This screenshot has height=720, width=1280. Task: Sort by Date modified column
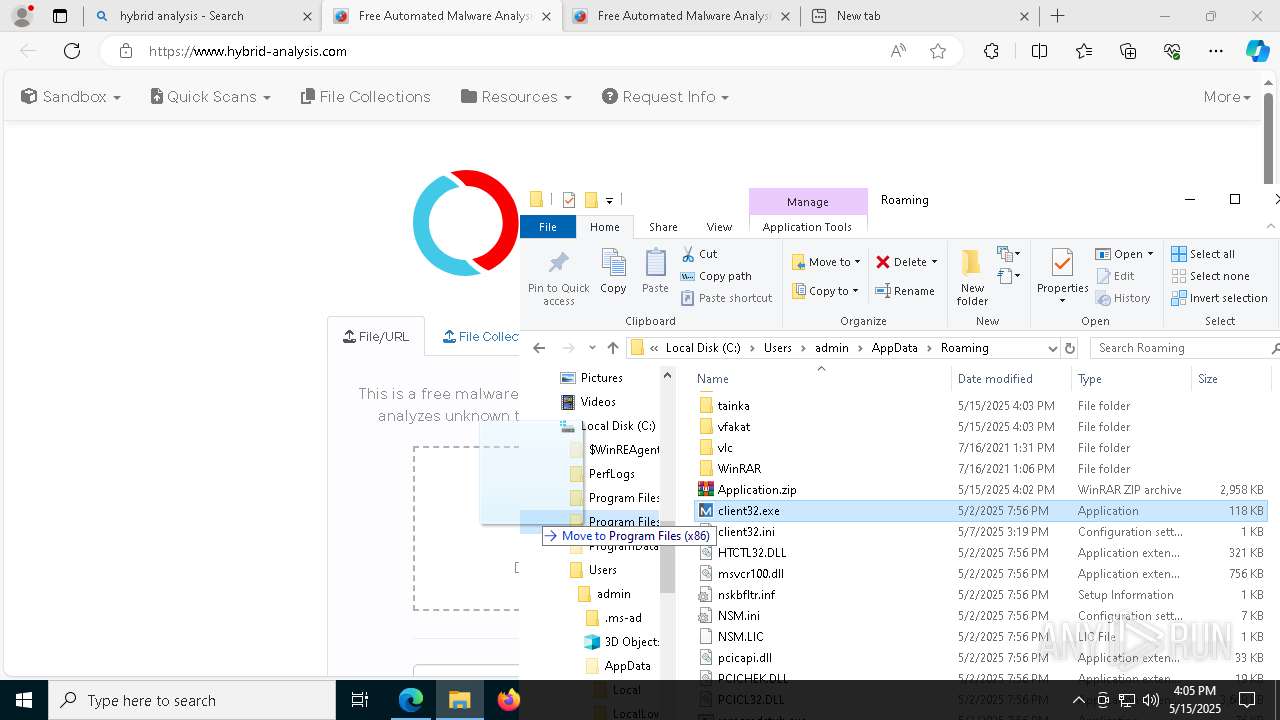(x=995, y=379)
